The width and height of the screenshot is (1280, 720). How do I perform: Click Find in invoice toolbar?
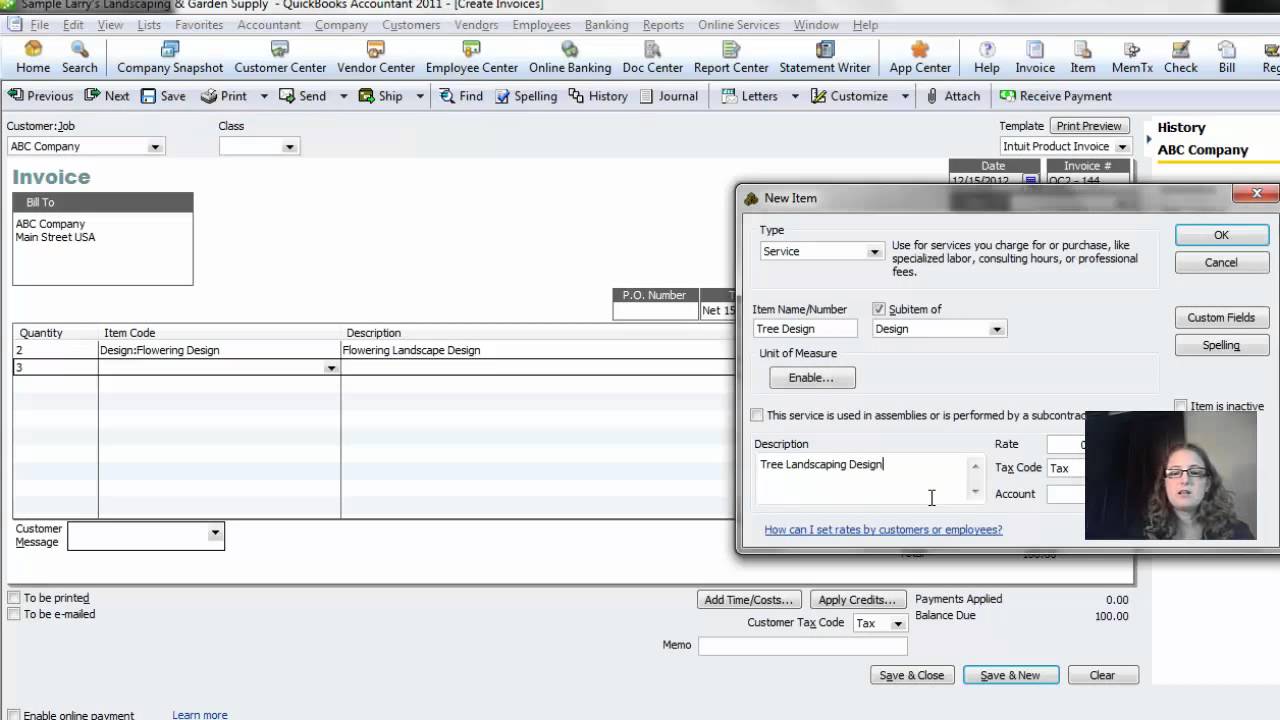point(461,96)
